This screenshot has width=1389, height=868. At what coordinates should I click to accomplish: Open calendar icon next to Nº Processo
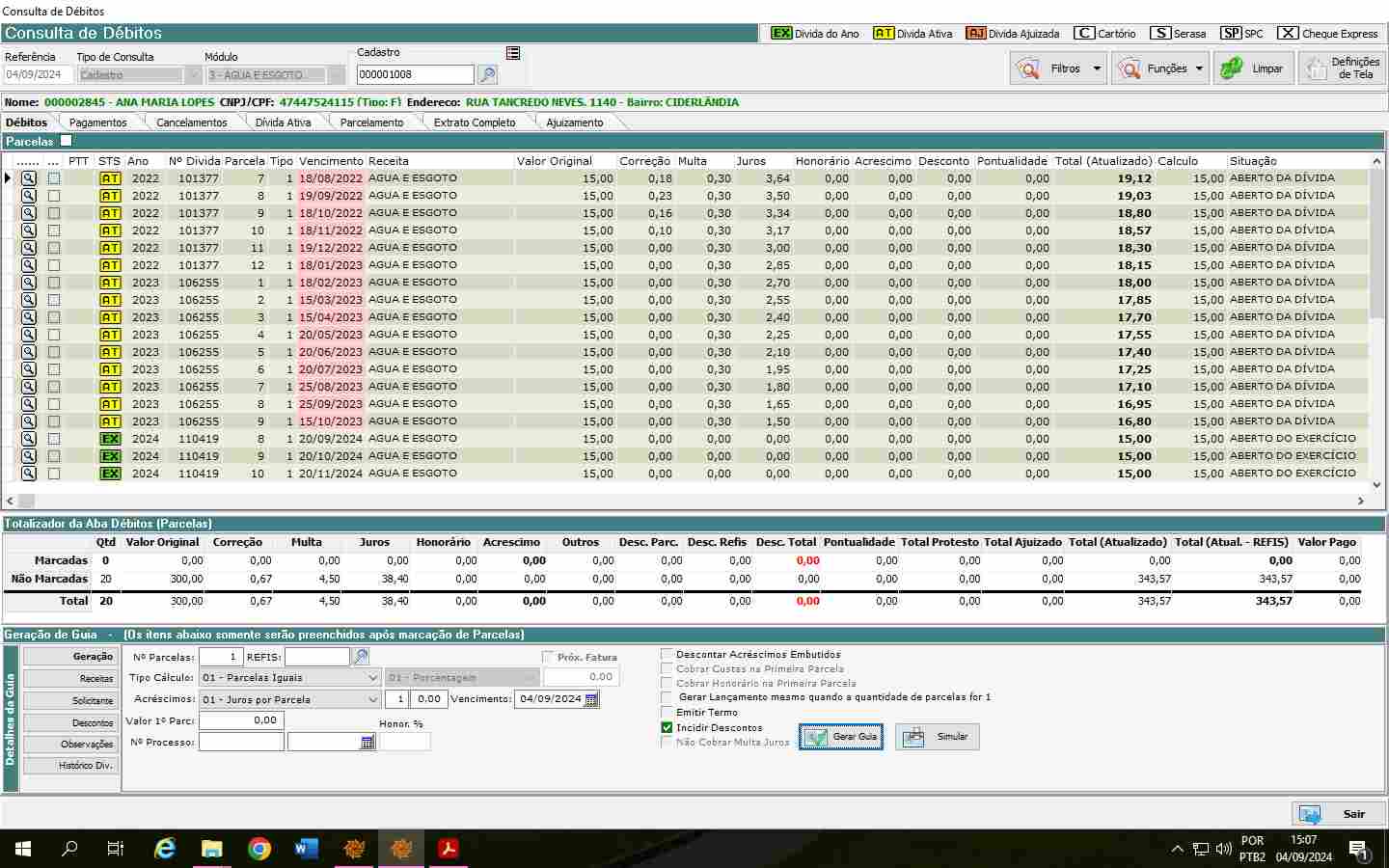pos(368,742)
